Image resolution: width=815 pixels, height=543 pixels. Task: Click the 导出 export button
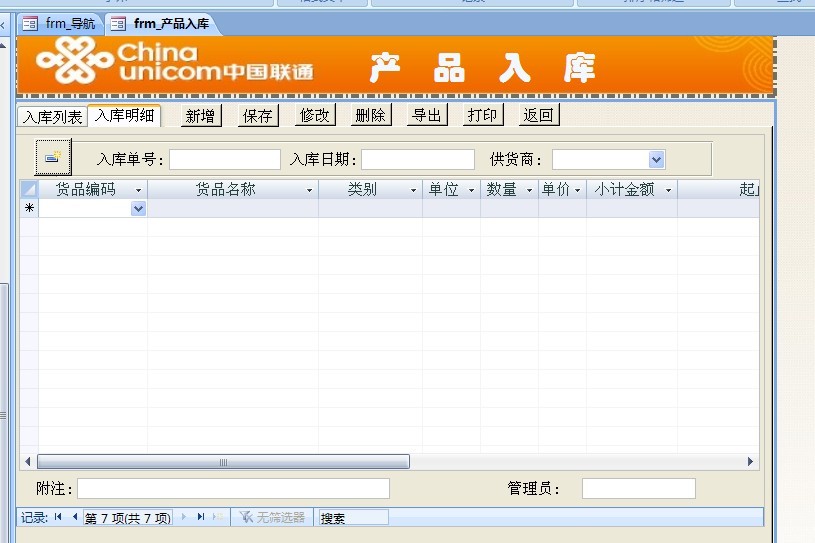pos(426,116)
